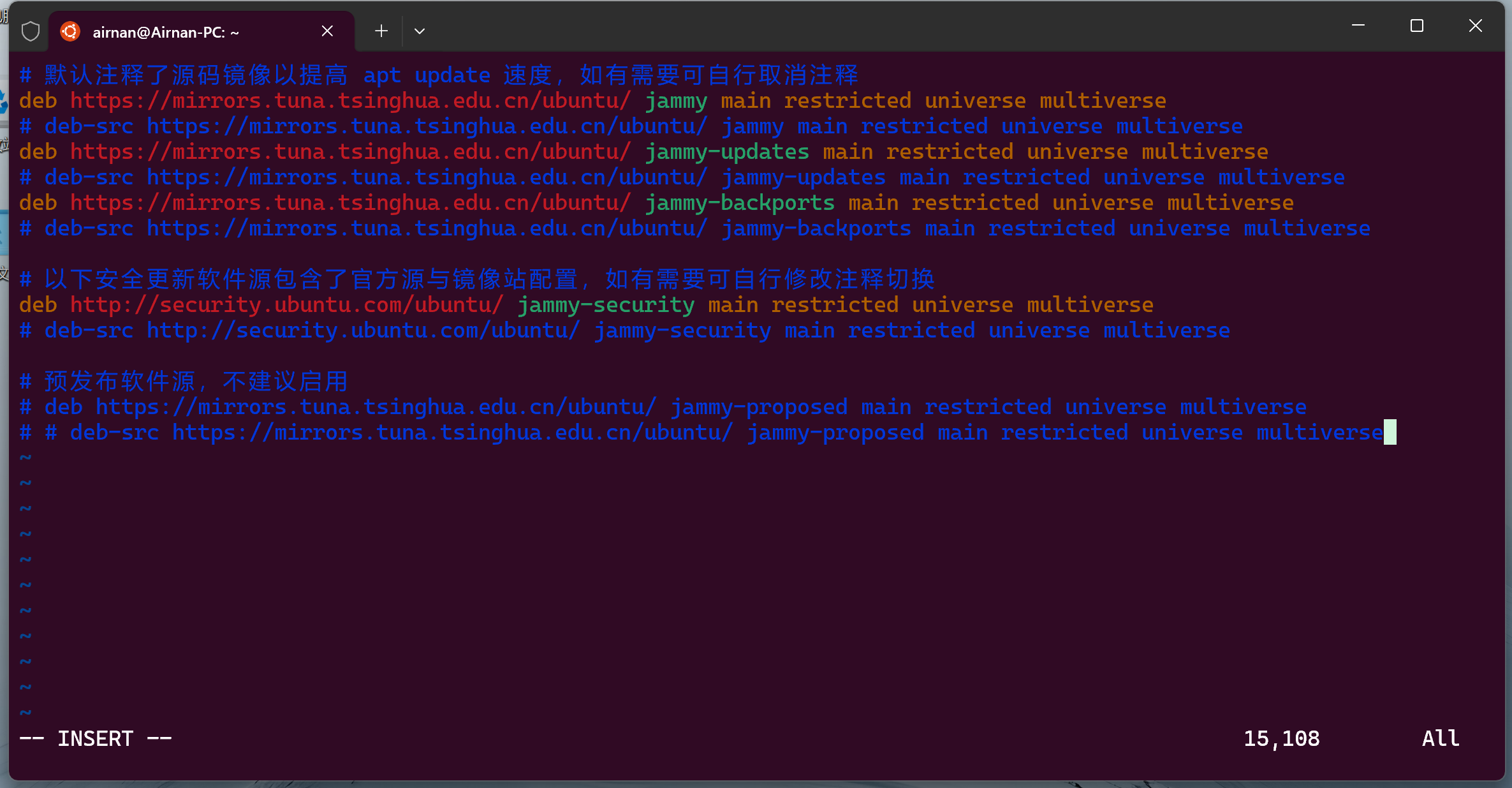Click the INSERT mode indicator in the status line
This screenshot has height=788, width=1512.
pos(94,738)
